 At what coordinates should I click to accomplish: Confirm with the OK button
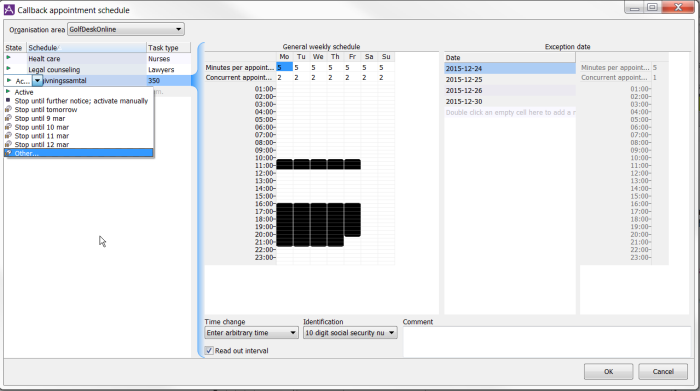click(608, 371)
